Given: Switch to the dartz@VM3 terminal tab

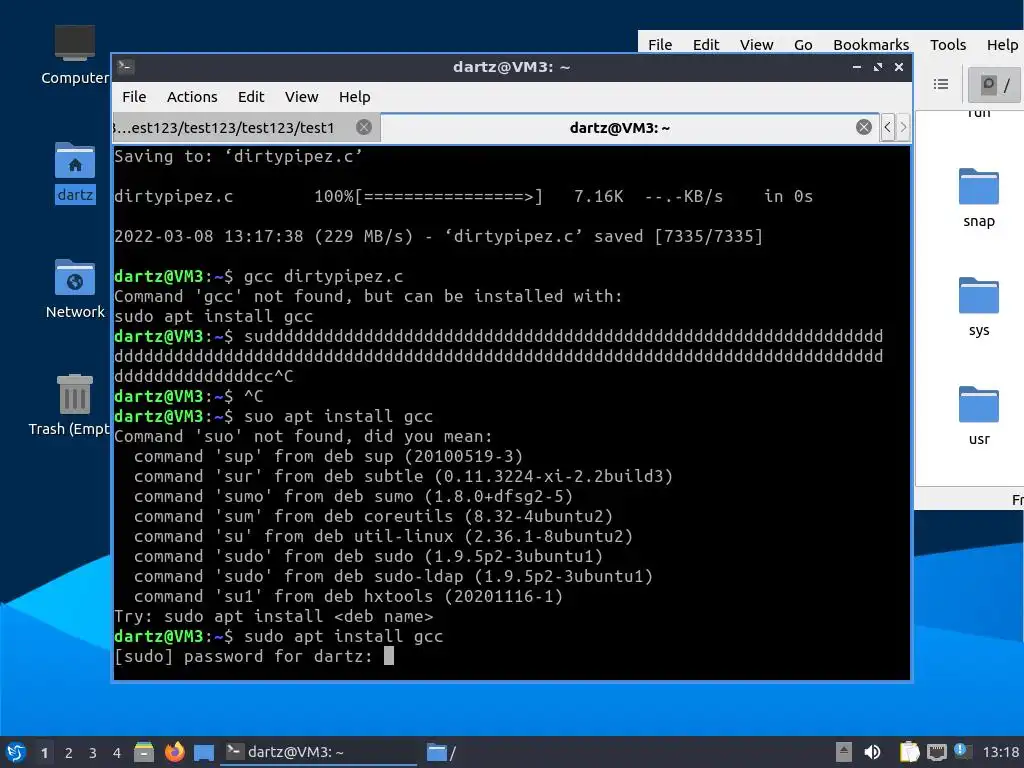Looking at the screenshot, I should 628,127.
